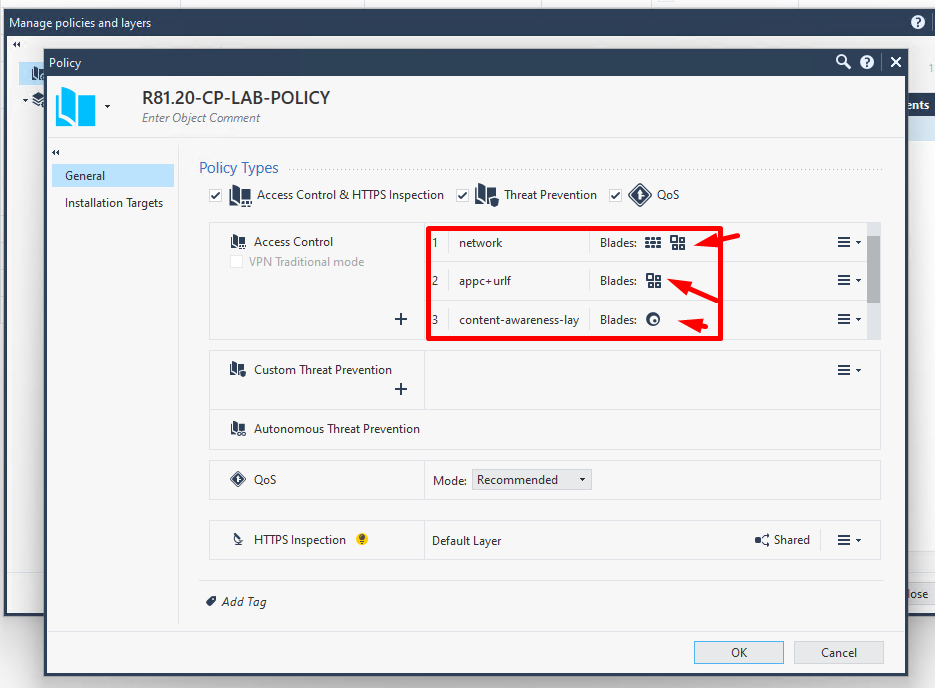Click the QoS diamond icon in Policy Types
The image size is (935, 688).
[x=640, y=196]
